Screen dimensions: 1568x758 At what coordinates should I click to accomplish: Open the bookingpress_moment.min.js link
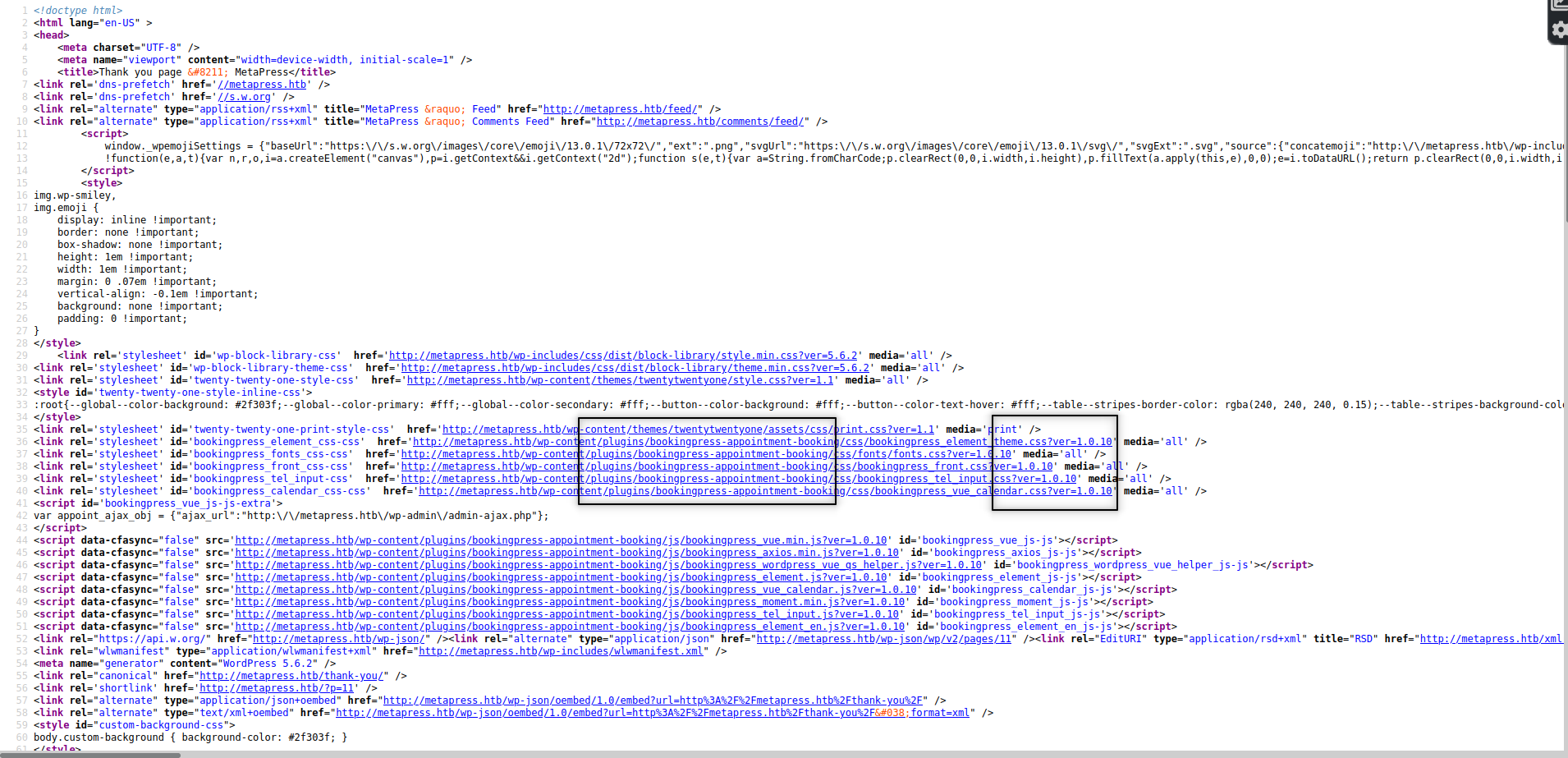pyautogui.click(x=570, y=602)
